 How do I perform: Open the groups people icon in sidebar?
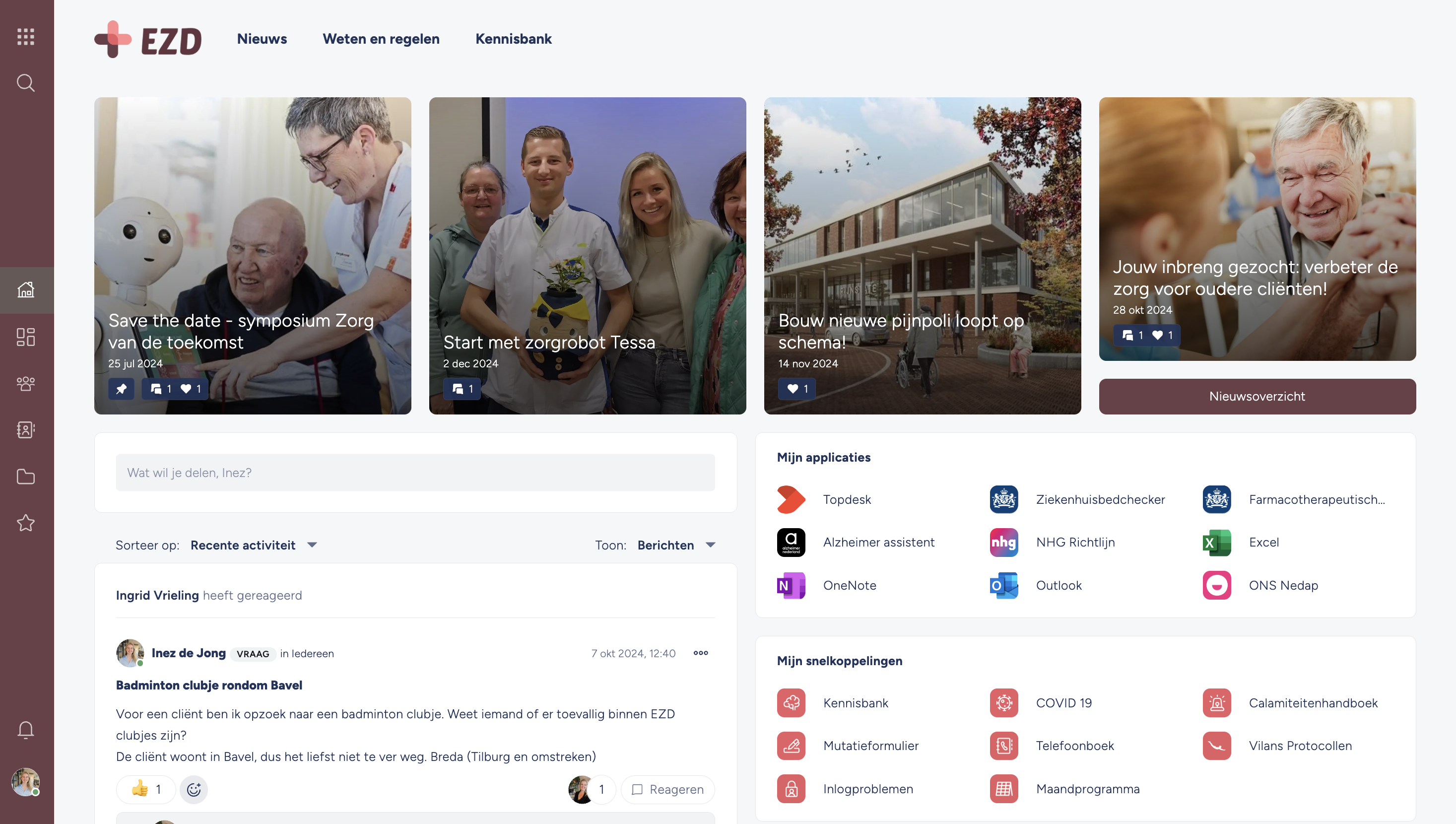pos(26,384)
